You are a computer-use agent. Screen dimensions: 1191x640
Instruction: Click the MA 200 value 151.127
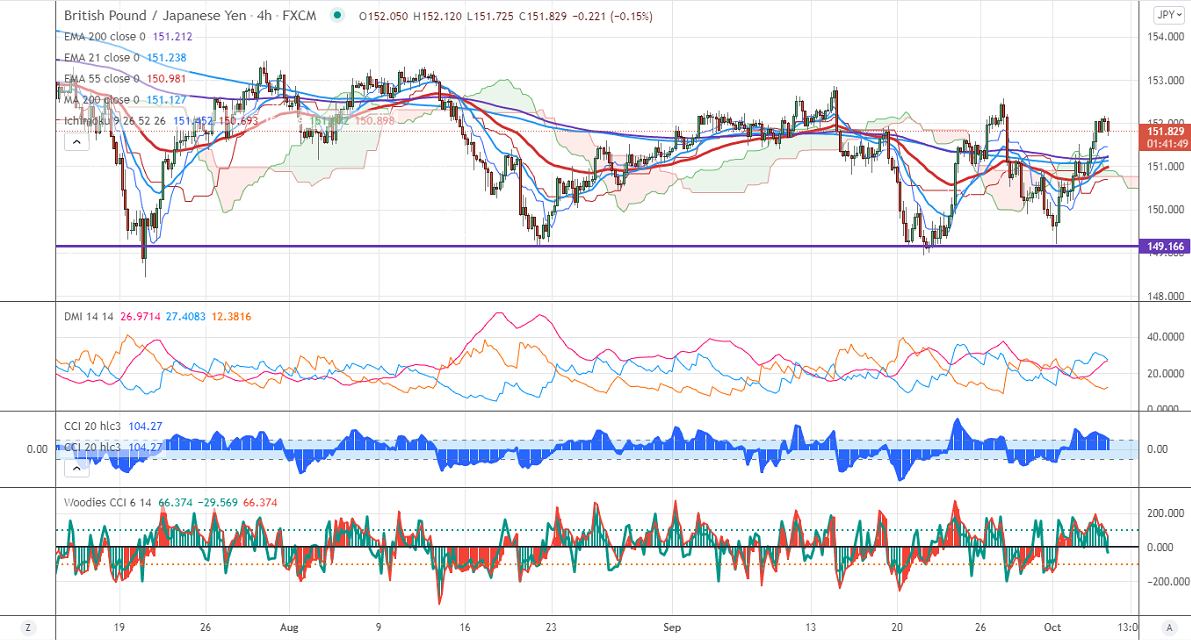point(166,100)
